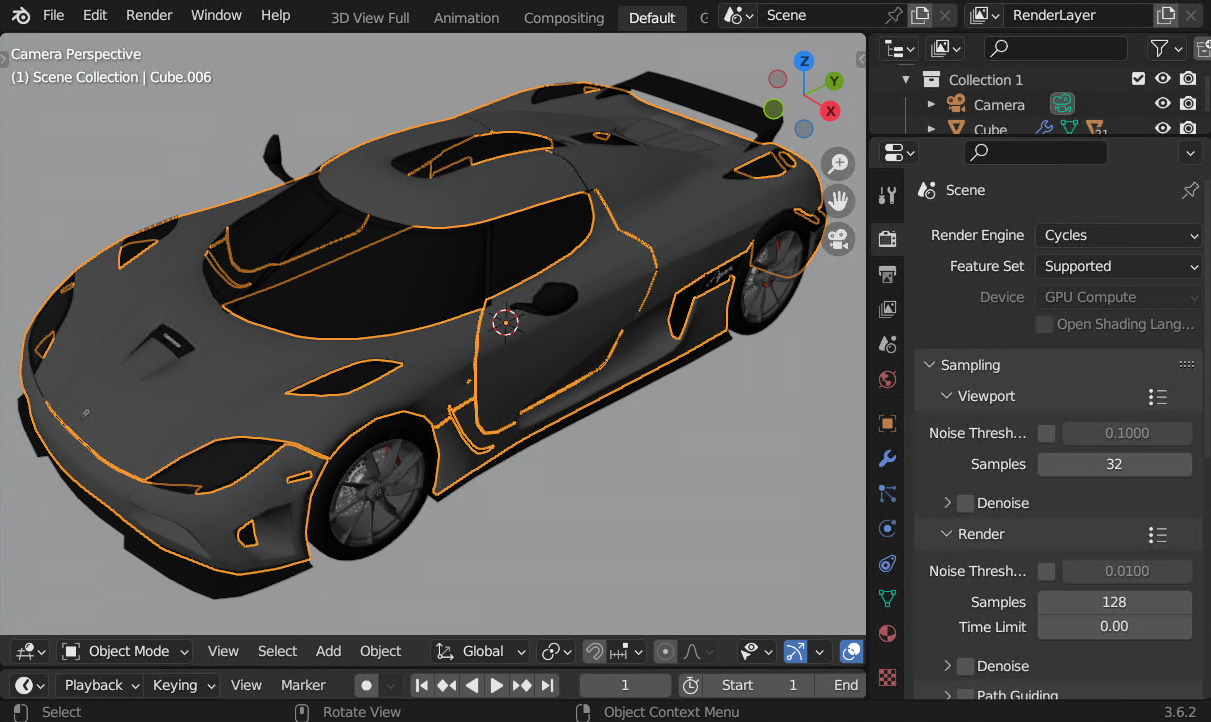Open Render sampling presets list icon
Viewport: 1211px width, 722px height.
[x=1158, y=535]
